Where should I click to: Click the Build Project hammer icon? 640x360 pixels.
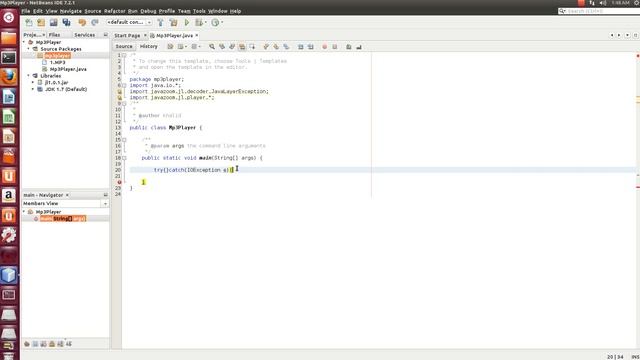tap(160, 22)
